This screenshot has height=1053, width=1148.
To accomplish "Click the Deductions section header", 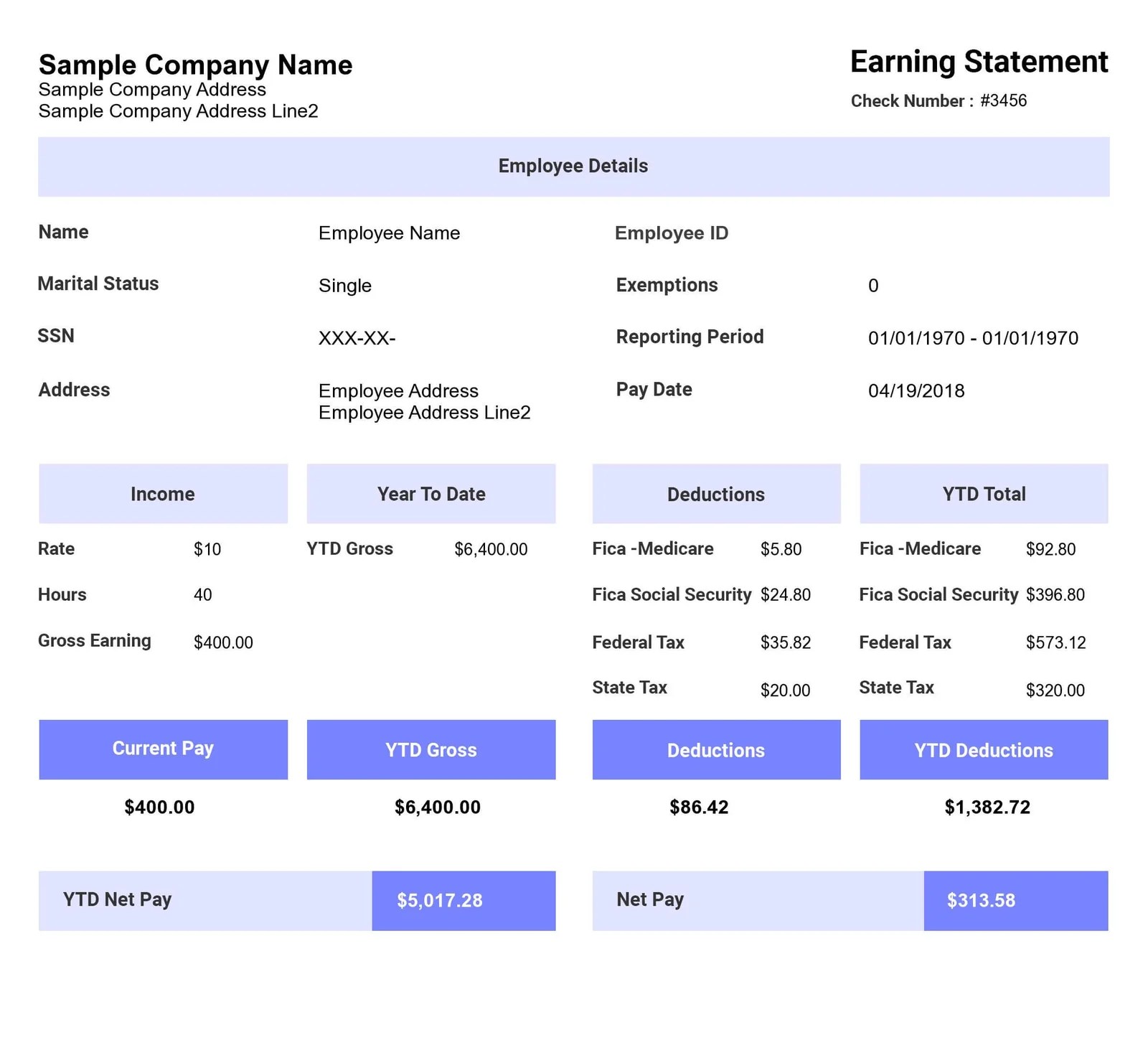I will coord(715,493).
